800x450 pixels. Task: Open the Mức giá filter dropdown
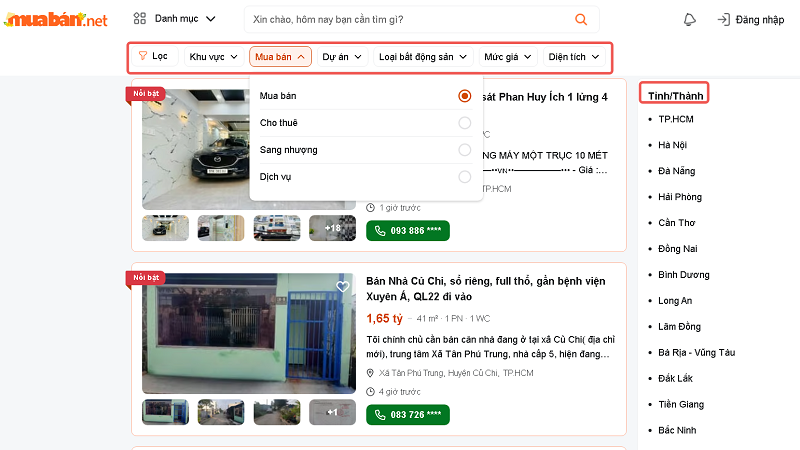pyautogui.click(x=508, y=57)
